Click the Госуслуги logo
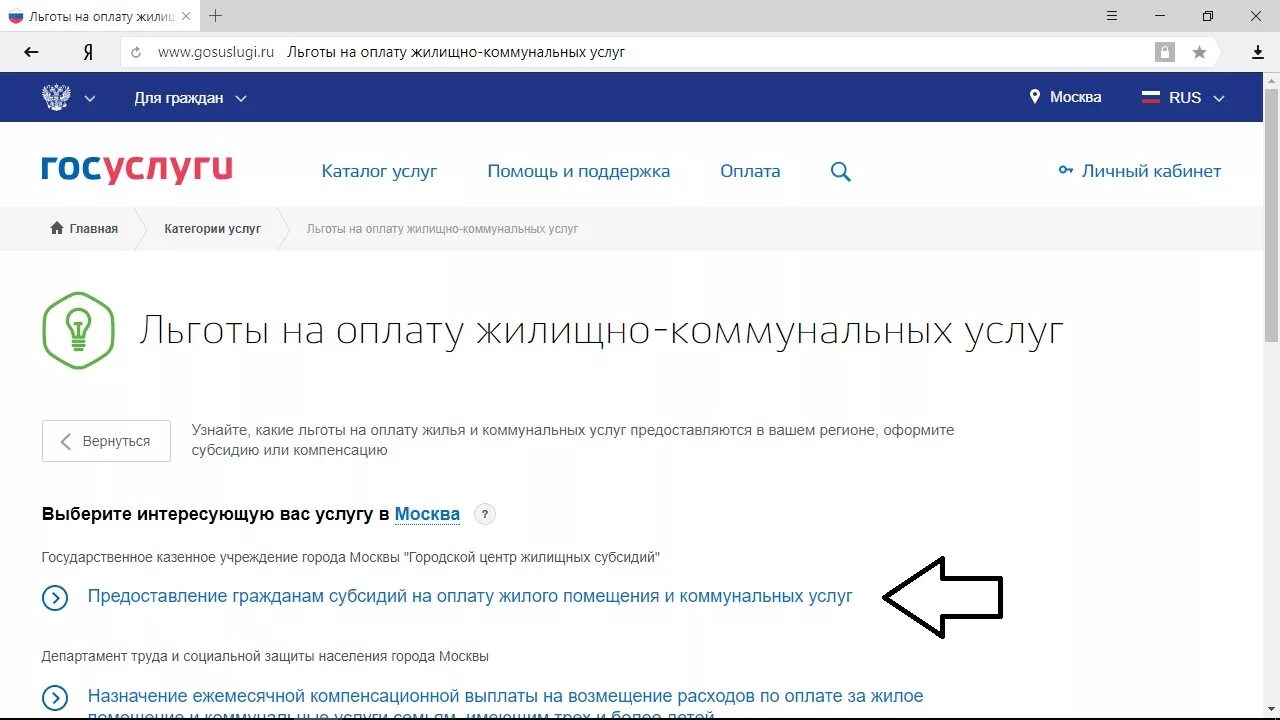The width and height of the screenshot is (1280, 720). (x=137, y=169)
